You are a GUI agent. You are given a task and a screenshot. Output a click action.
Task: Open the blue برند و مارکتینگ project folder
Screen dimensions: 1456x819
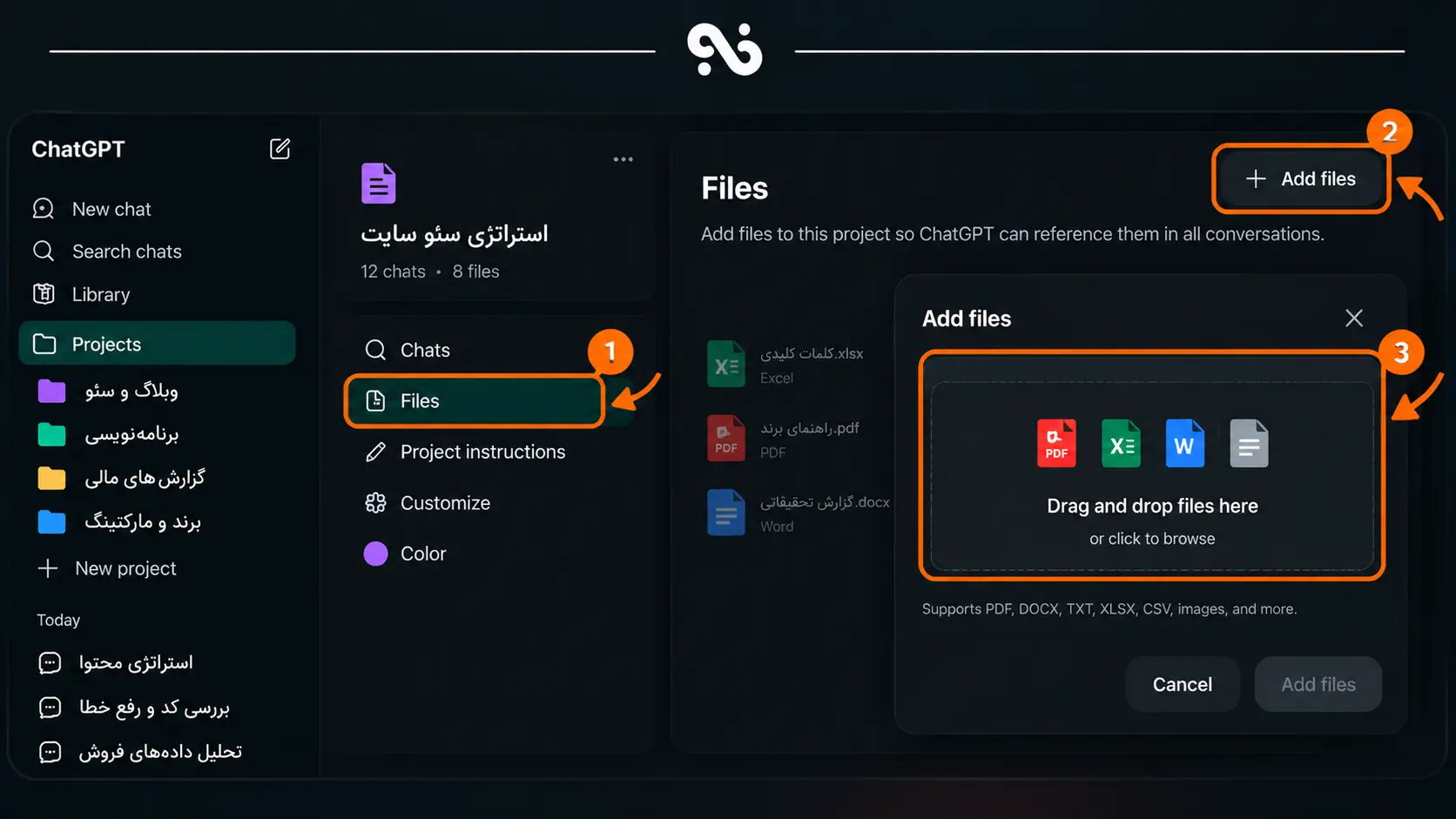tap(119, 522)
